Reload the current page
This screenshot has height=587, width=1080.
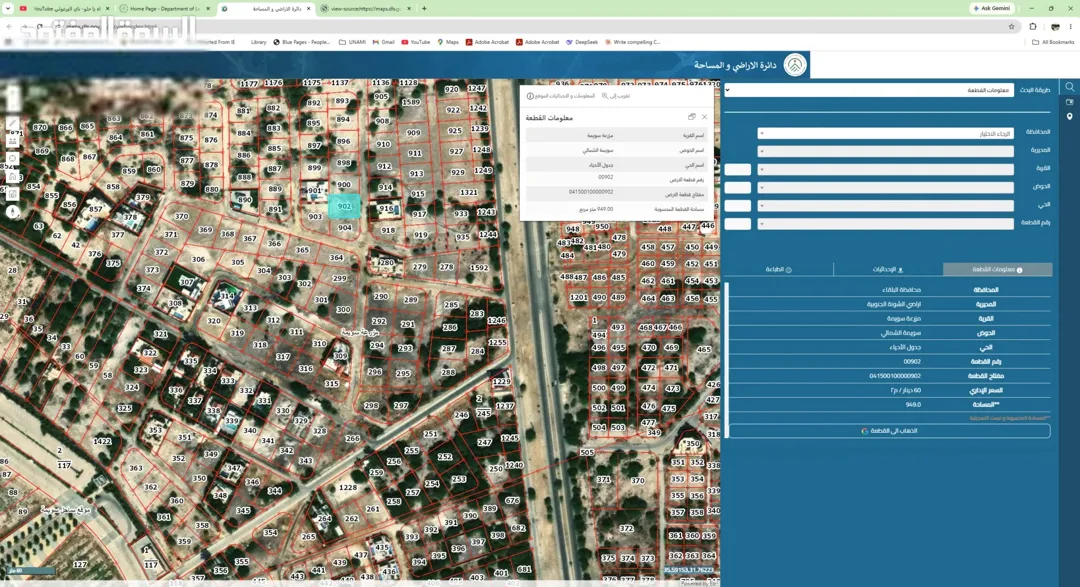coord(40,27)
